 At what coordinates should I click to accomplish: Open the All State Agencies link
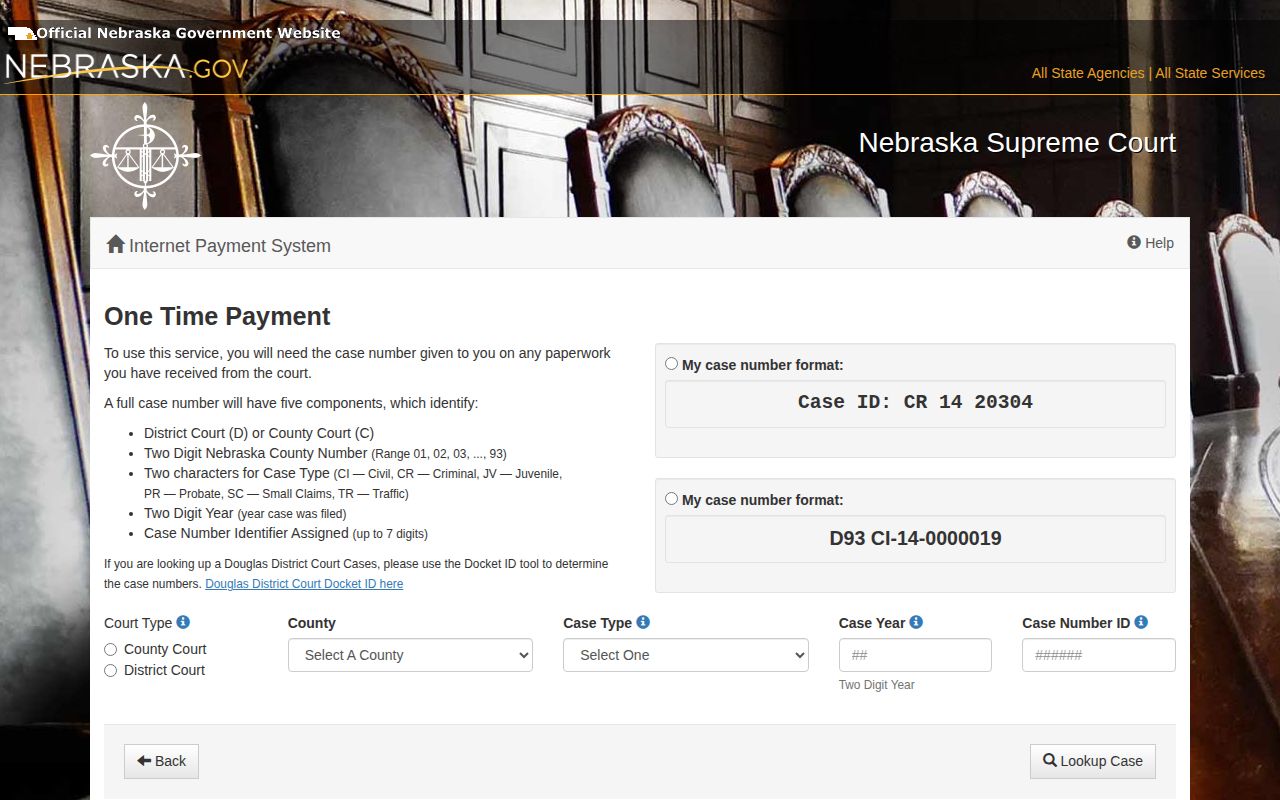1088,73
